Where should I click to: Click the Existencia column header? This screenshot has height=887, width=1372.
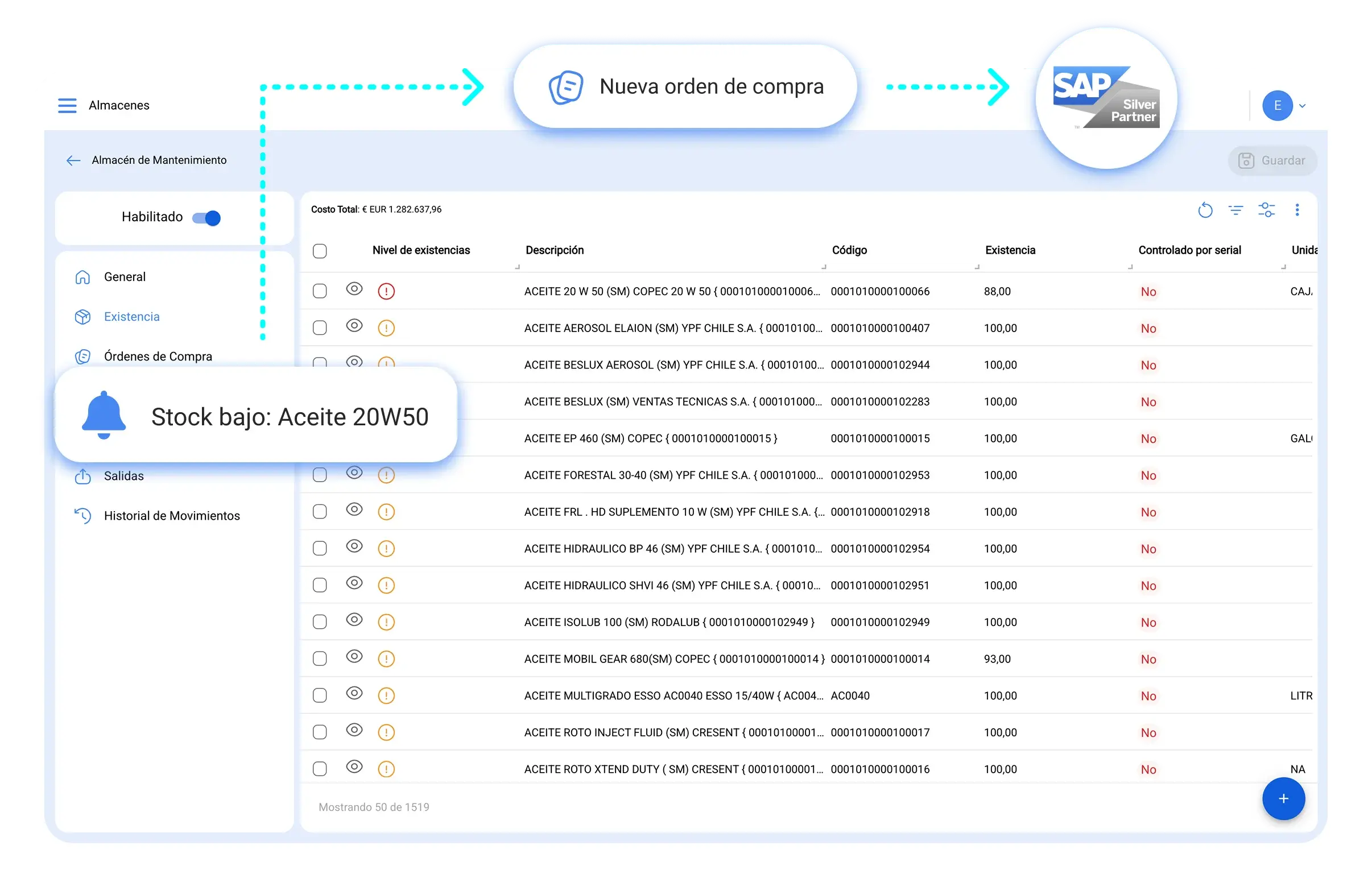click(1010, 251)
